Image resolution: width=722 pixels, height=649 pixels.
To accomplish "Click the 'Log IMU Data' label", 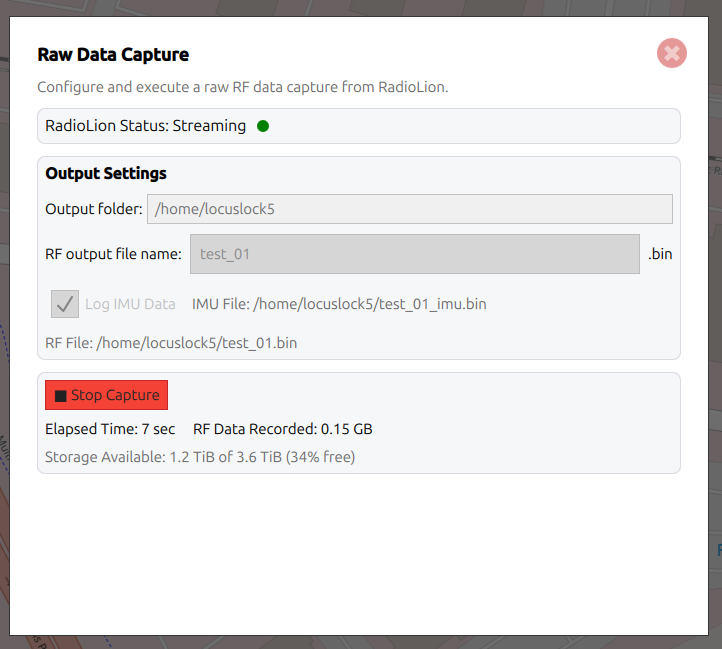I will coord(130,304).
